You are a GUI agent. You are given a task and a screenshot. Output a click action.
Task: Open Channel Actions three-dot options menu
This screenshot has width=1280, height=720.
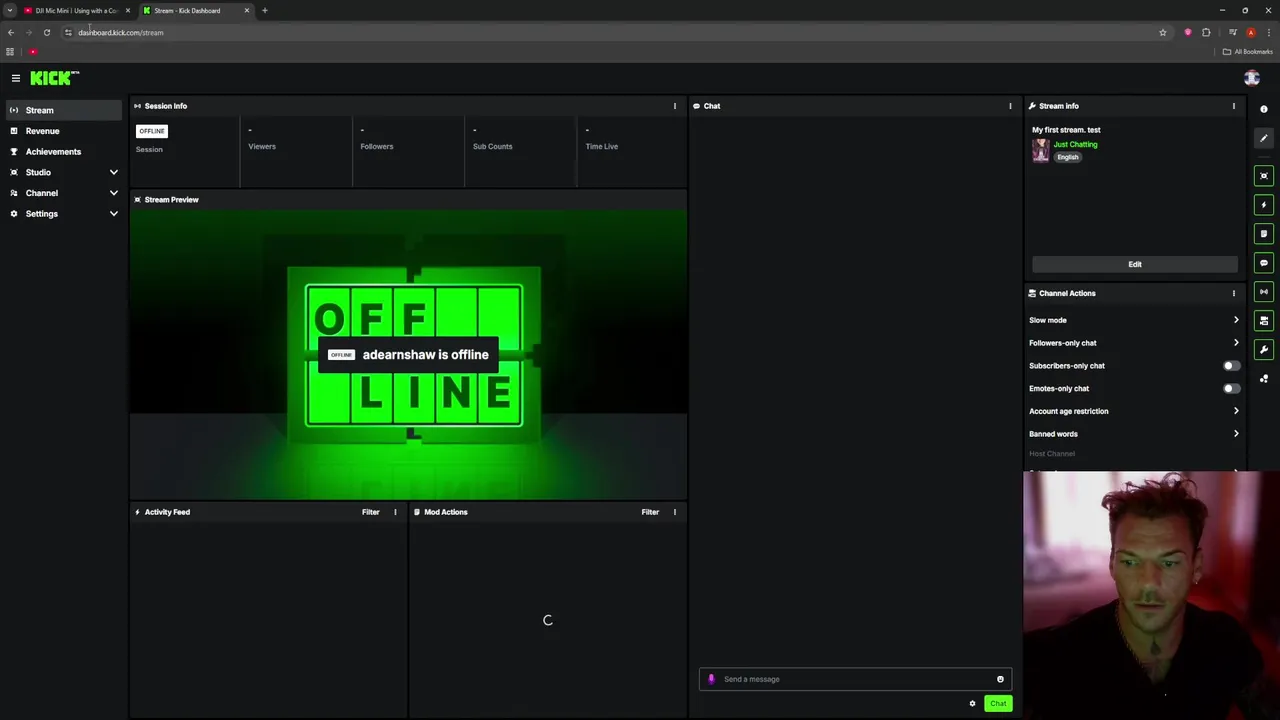tap(1234, 293)
